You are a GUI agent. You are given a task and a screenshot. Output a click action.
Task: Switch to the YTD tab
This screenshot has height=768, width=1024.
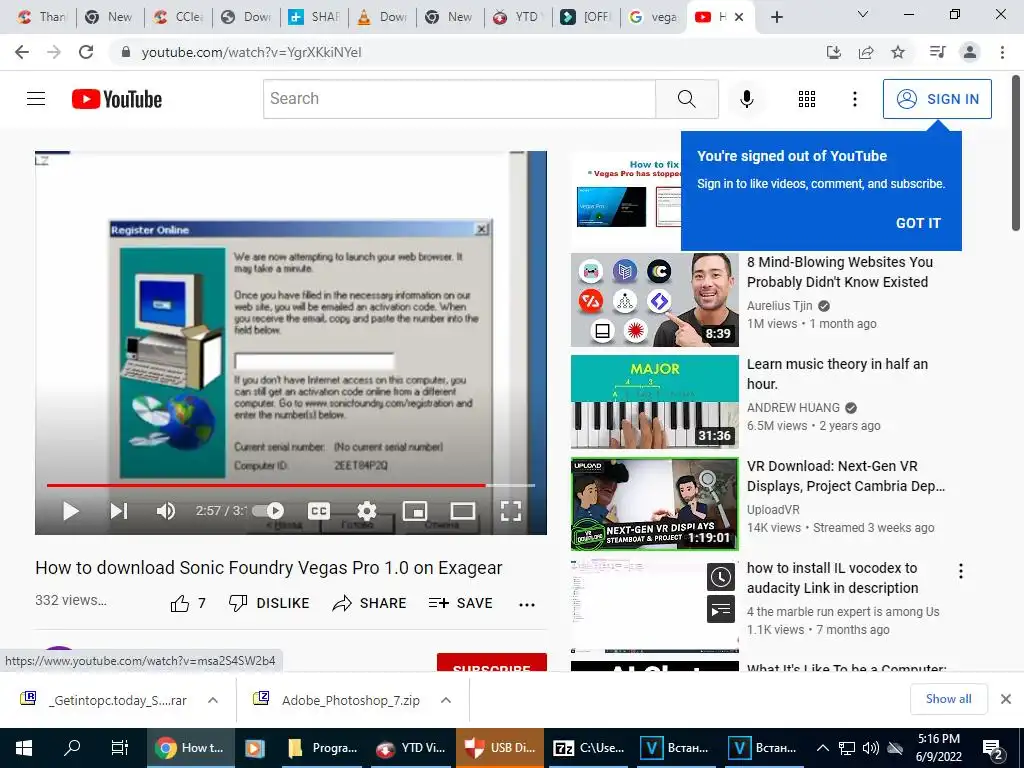point(518,17)
